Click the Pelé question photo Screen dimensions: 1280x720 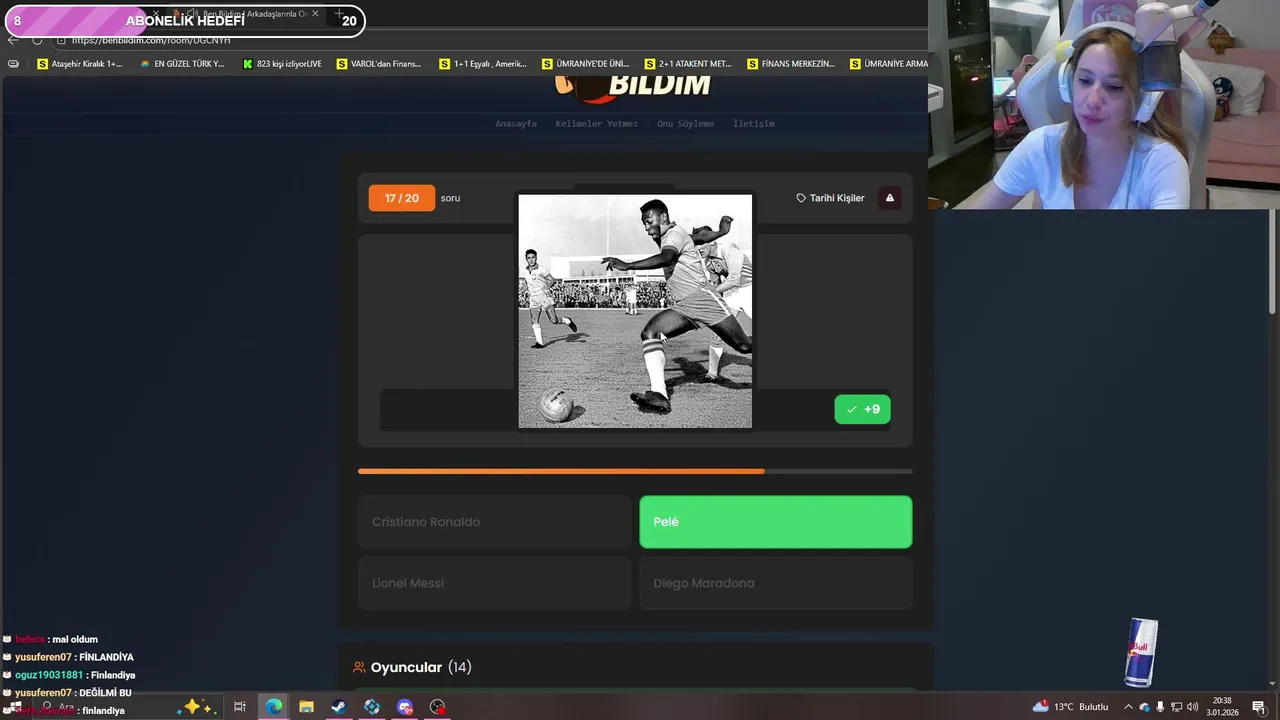pos(635,311)
